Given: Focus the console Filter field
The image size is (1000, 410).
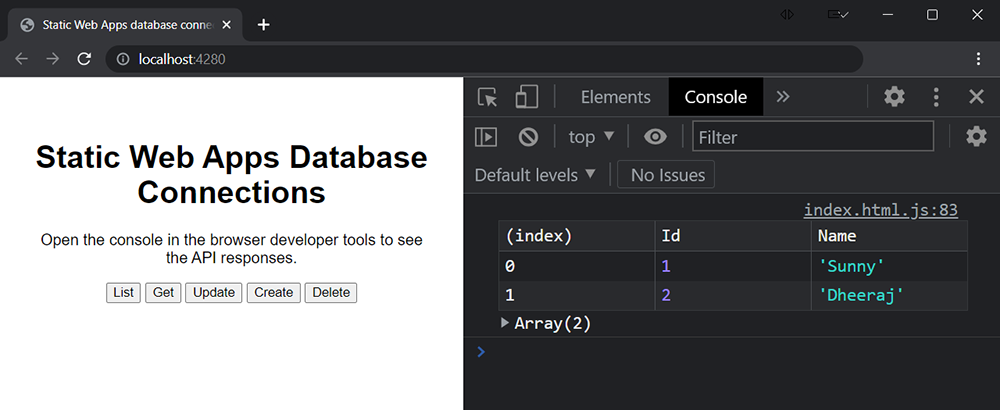Looking at the screenshot, I should [813, 137].
